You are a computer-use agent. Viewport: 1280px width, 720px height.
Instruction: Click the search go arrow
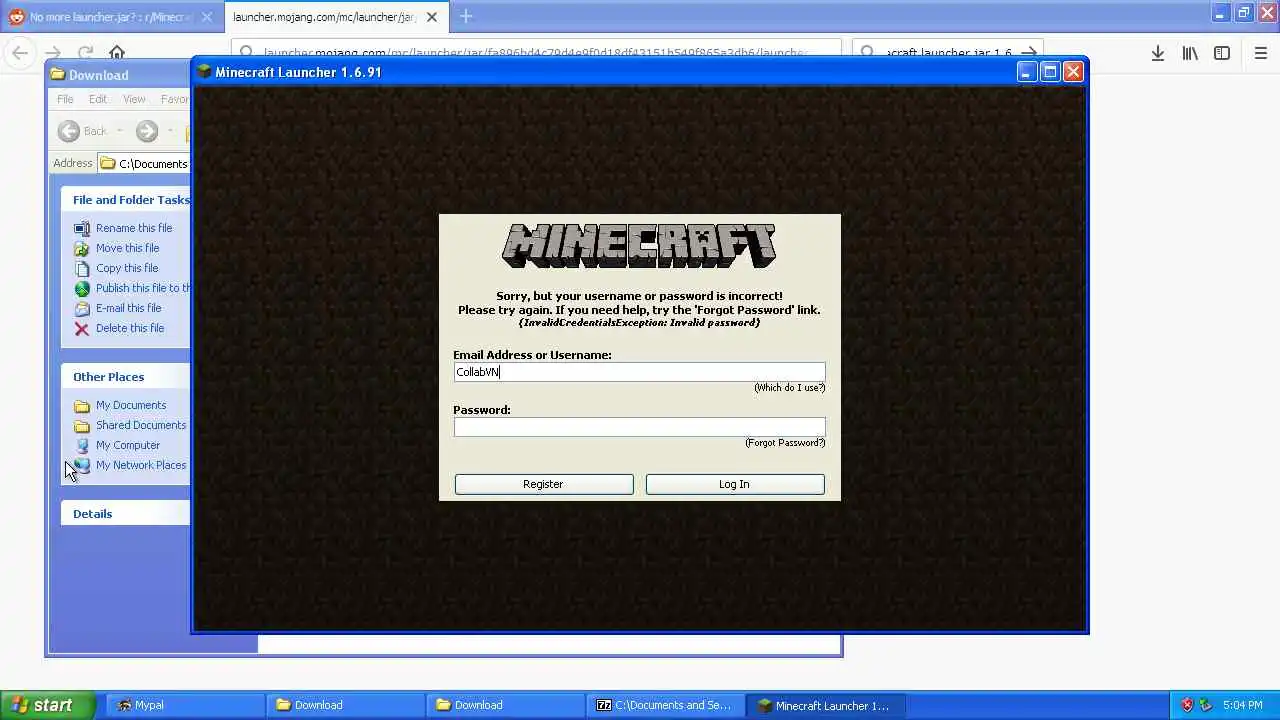tap(1029, 53)
